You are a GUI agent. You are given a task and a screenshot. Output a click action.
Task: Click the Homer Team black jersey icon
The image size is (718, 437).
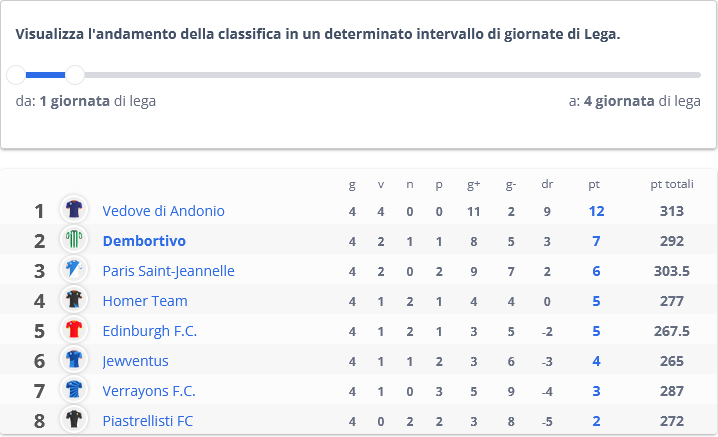[x=74, y=299]
